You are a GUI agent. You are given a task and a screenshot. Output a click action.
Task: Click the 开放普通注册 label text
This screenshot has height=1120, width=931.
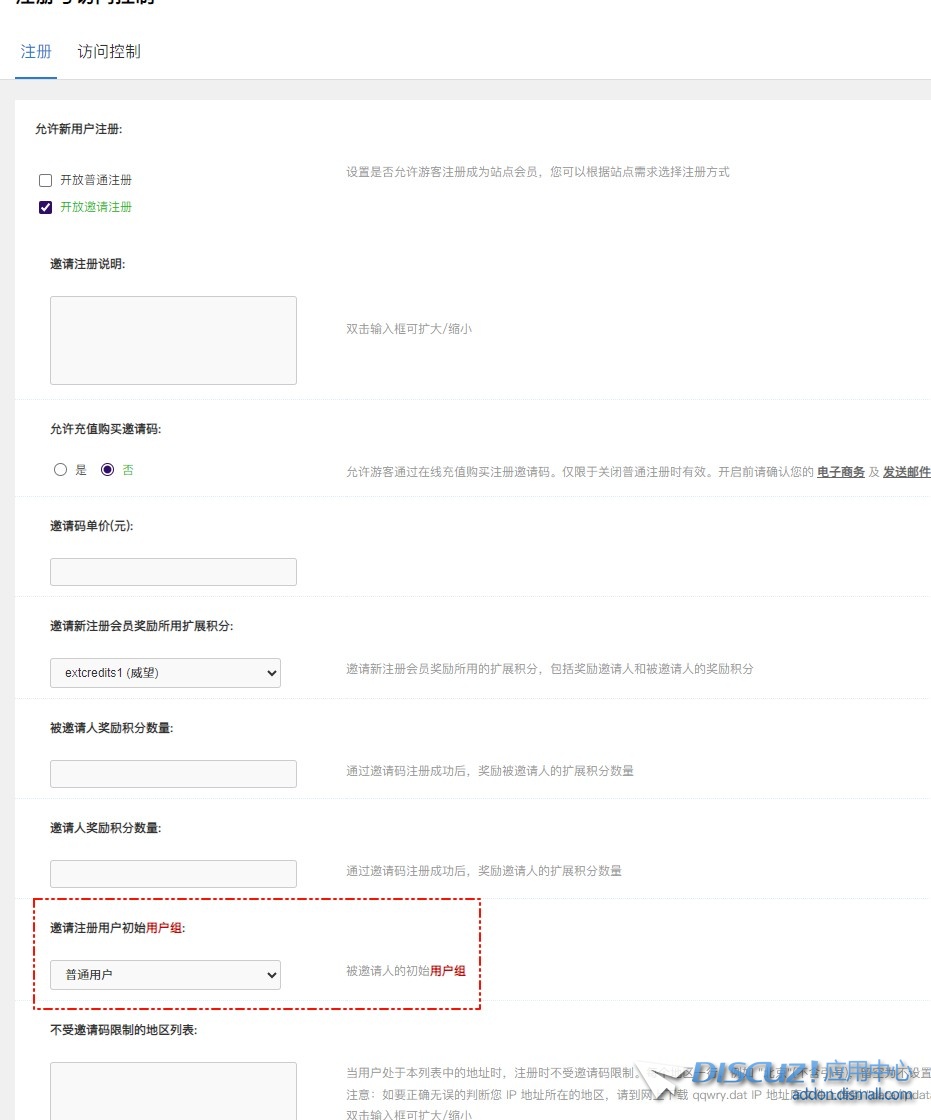[x=96, y=180]
